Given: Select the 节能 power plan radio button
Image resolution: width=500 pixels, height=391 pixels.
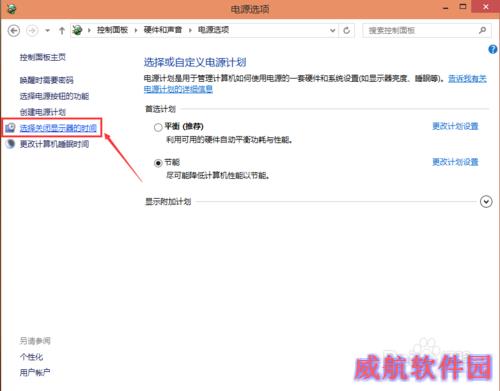Looking at the screenshot, I should tap(158, 163).
